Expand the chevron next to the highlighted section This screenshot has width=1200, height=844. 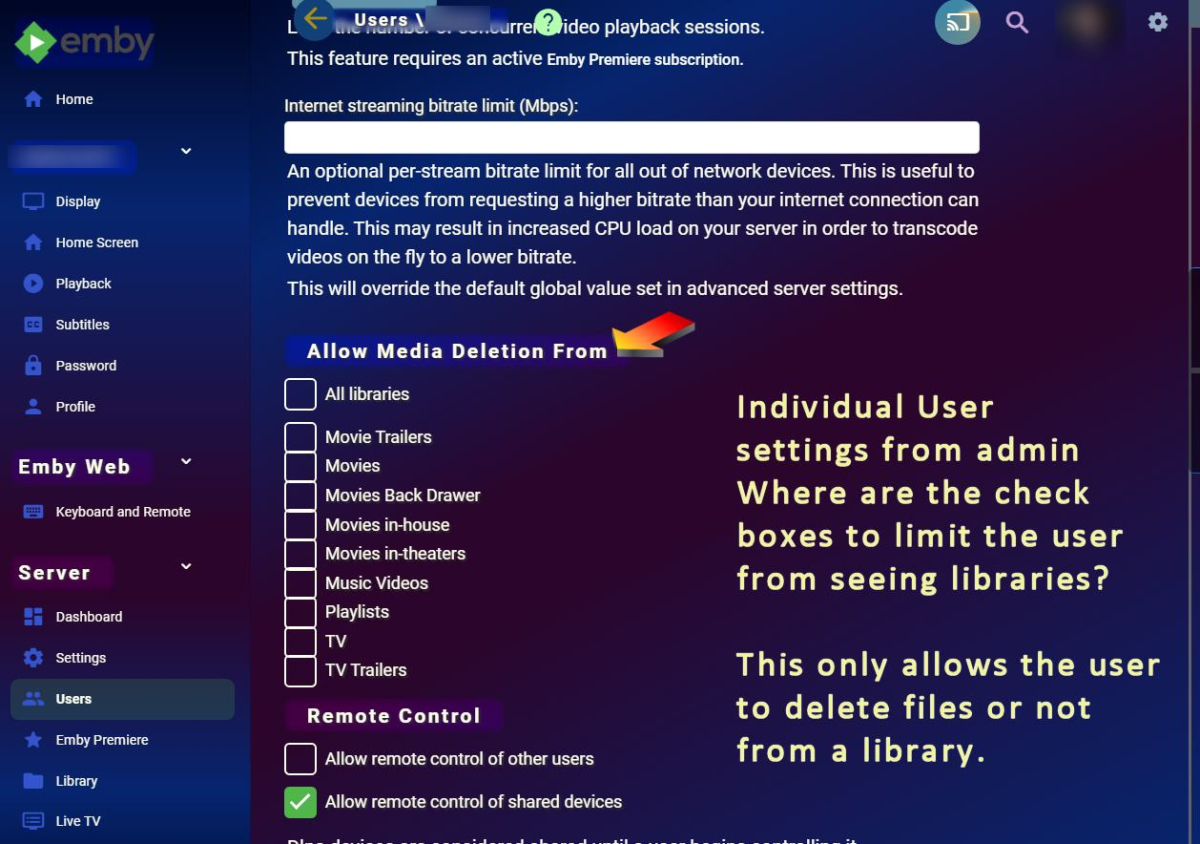(185, 150)
